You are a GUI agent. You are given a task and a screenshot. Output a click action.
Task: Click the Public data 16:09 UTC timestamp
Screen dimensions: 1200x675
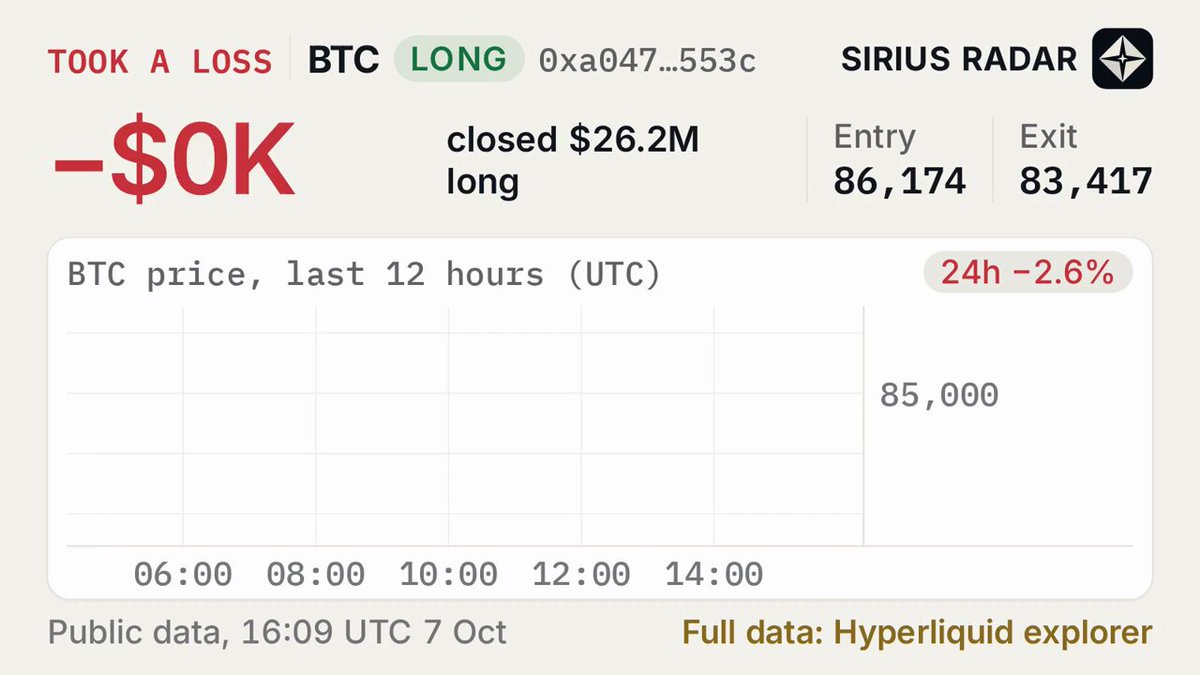click(278, 633)
